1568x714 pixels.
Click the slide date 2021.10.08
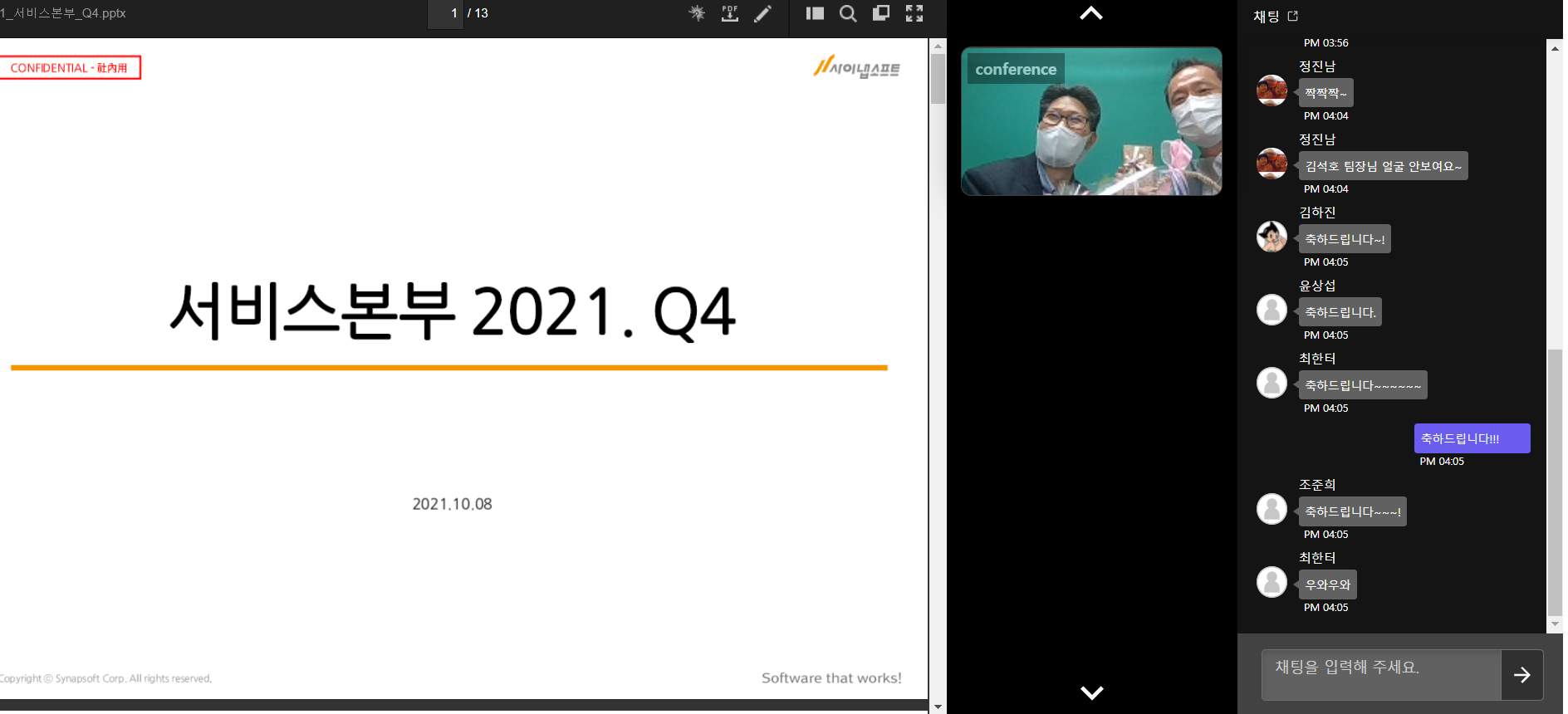(x=453, y=504)
